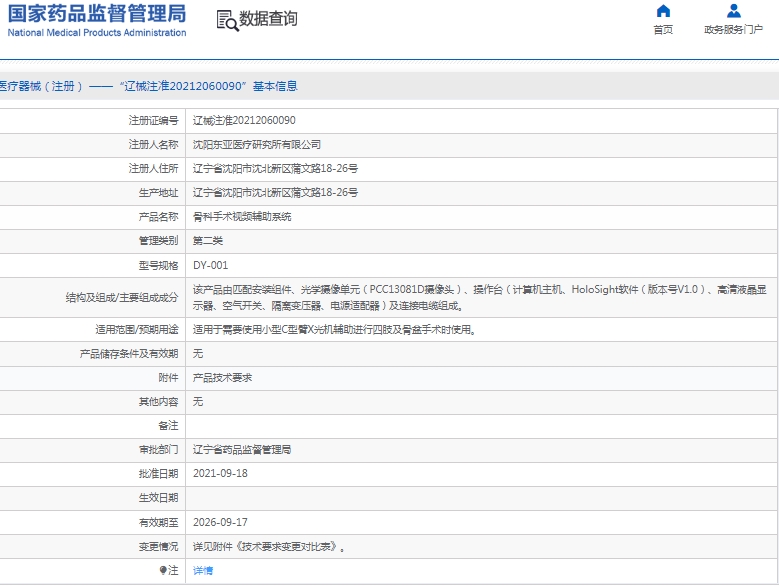Click the 型号规格 label
This screenshot has height=588, width=779.
click(158, 265)
